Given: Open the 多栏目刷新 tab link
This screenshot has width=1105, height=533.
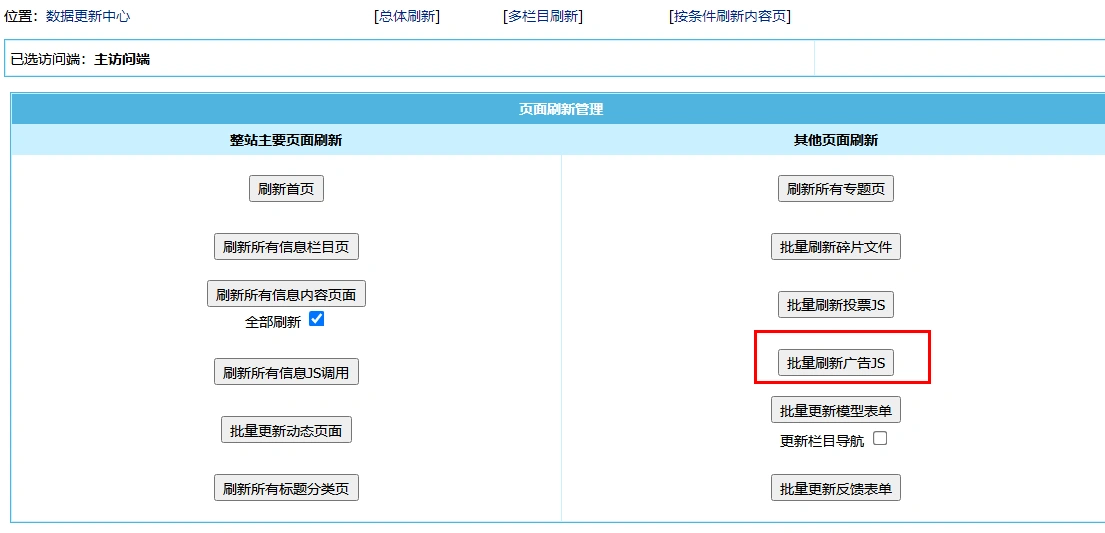Looking at the screenshot, I should 543,16.
